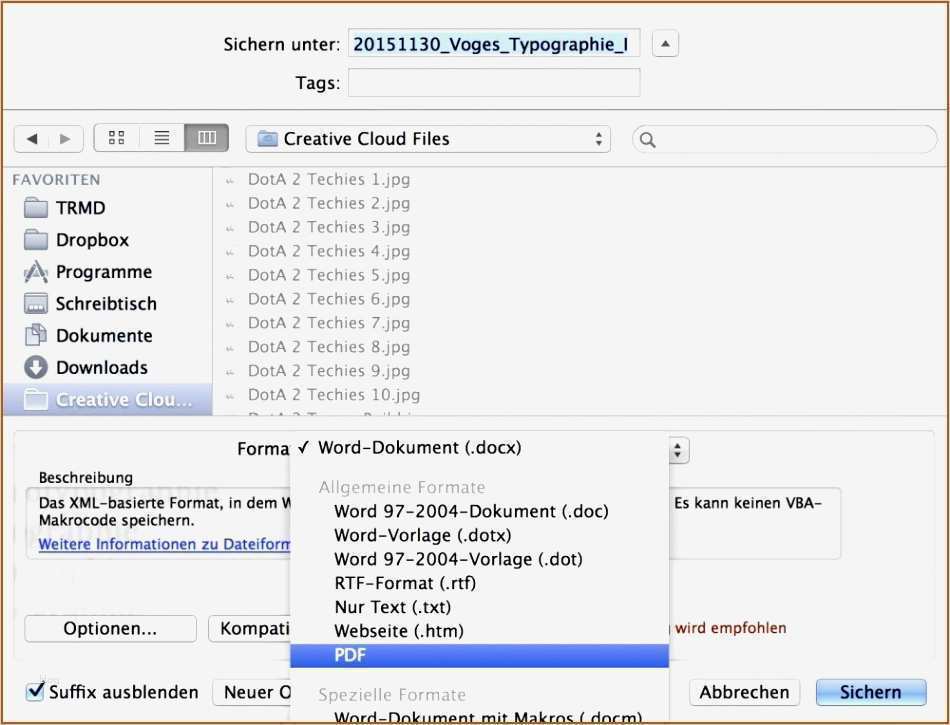Activate column view mode
The image size is (950, 725).
pos(206,137)
